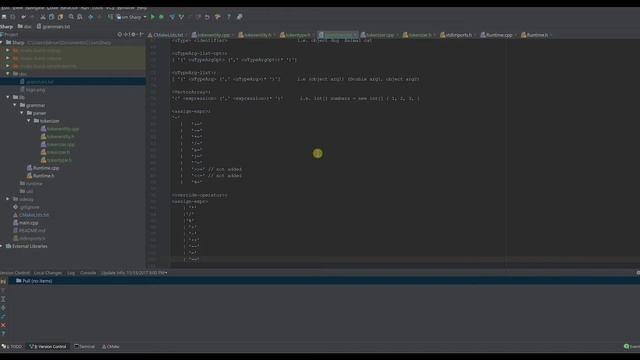Open the Window menu

pos(126,8)
